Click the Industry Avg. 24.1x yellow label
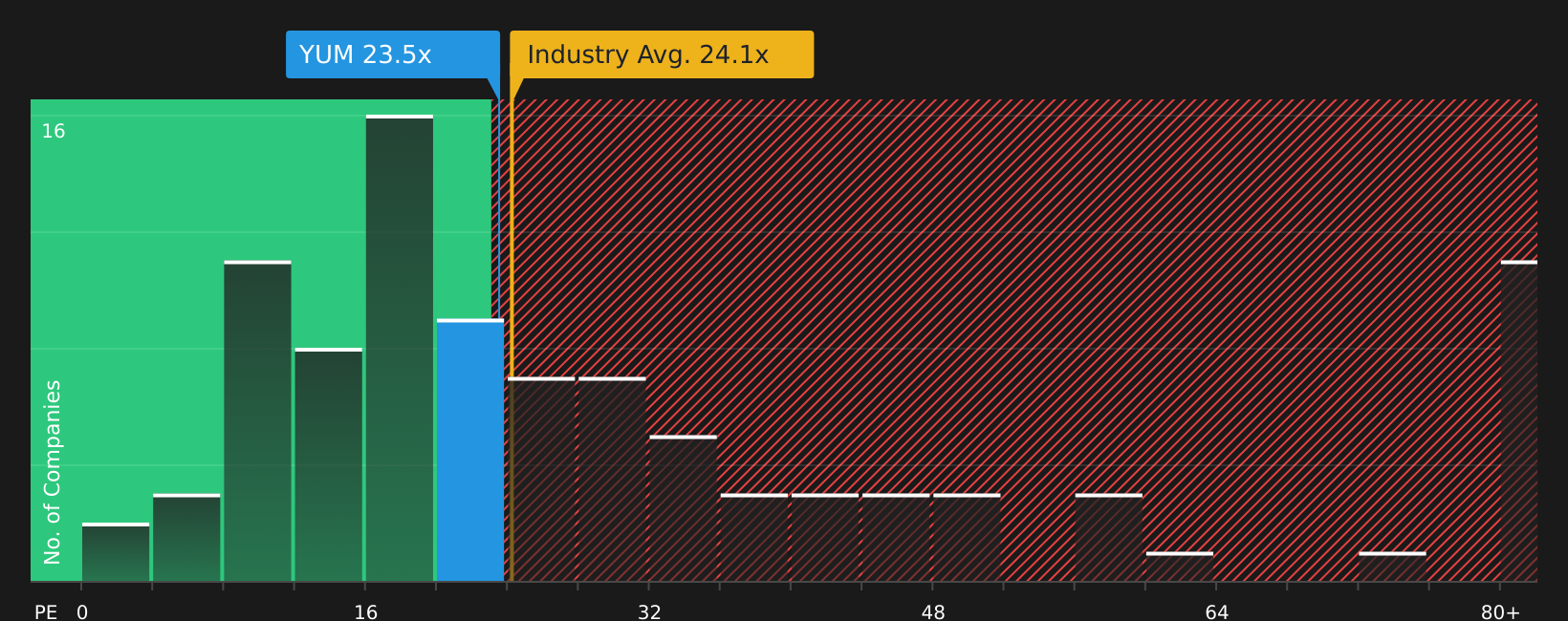Image resolution: width=1568 pixels, height=621 pixels. click(662, 54)
